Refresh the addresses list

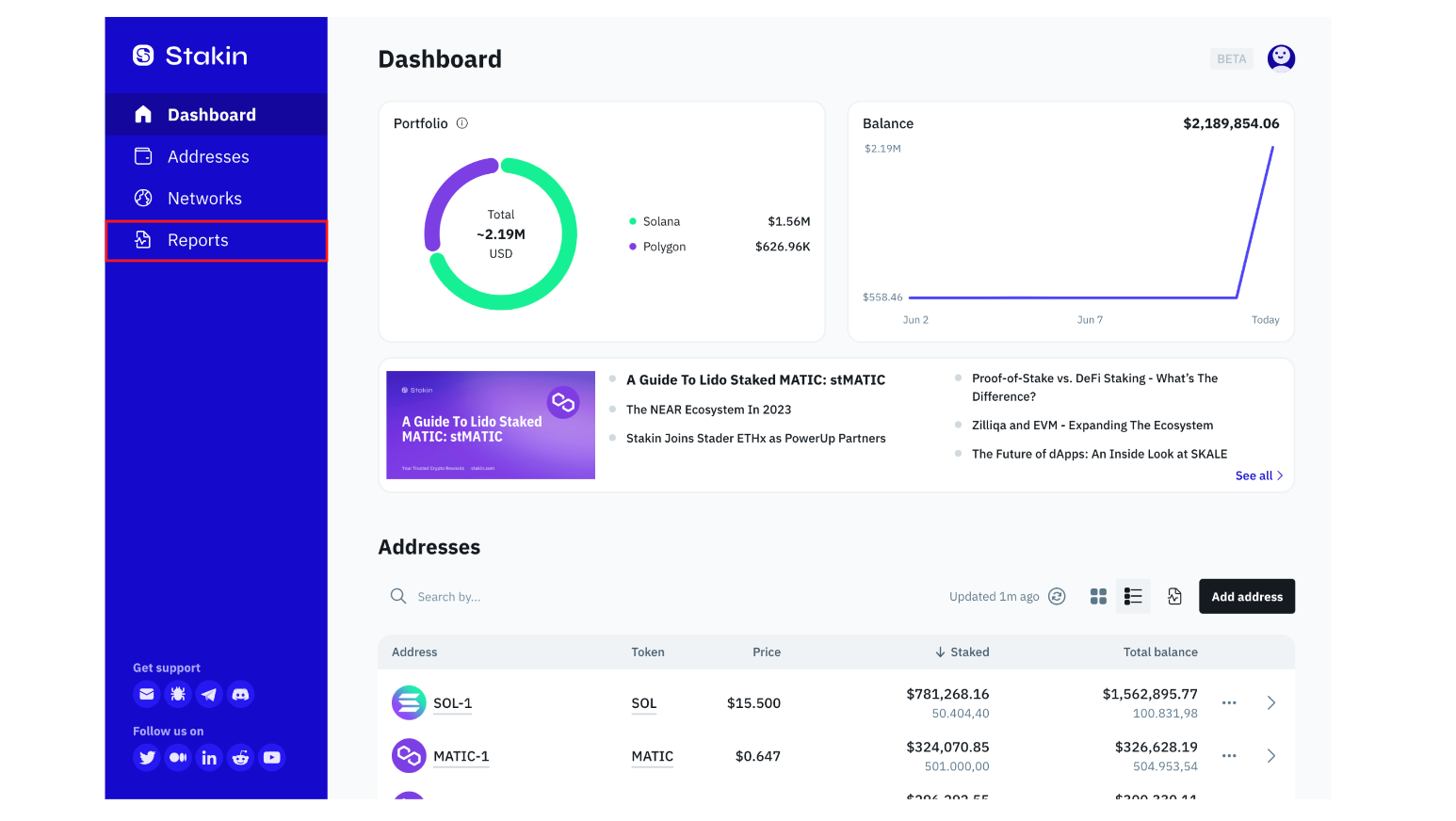1057,596
